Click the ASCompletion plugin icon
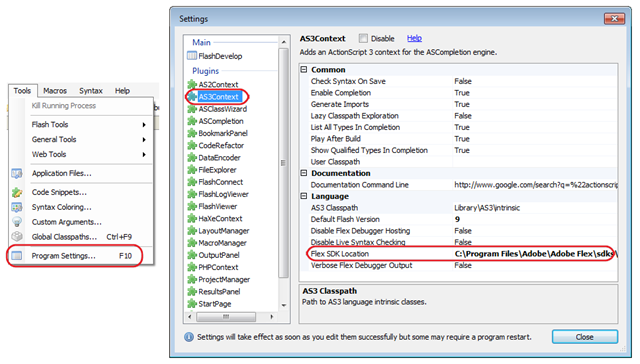 (x=192, y=121)
